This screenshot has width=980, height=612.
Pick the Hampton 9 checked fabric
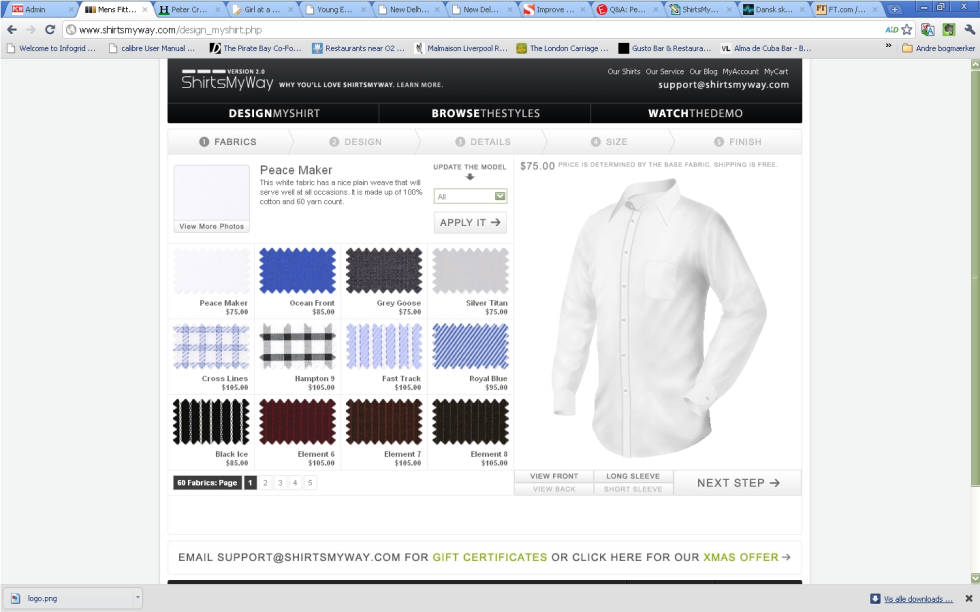(x=298, y=346)
